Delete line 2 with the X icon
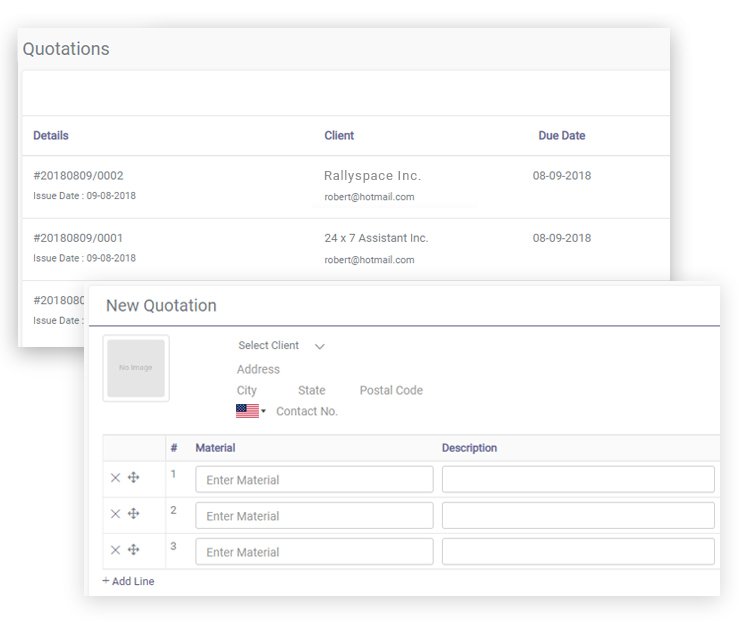This screenshot has height=623, width=739. point(115,514)
